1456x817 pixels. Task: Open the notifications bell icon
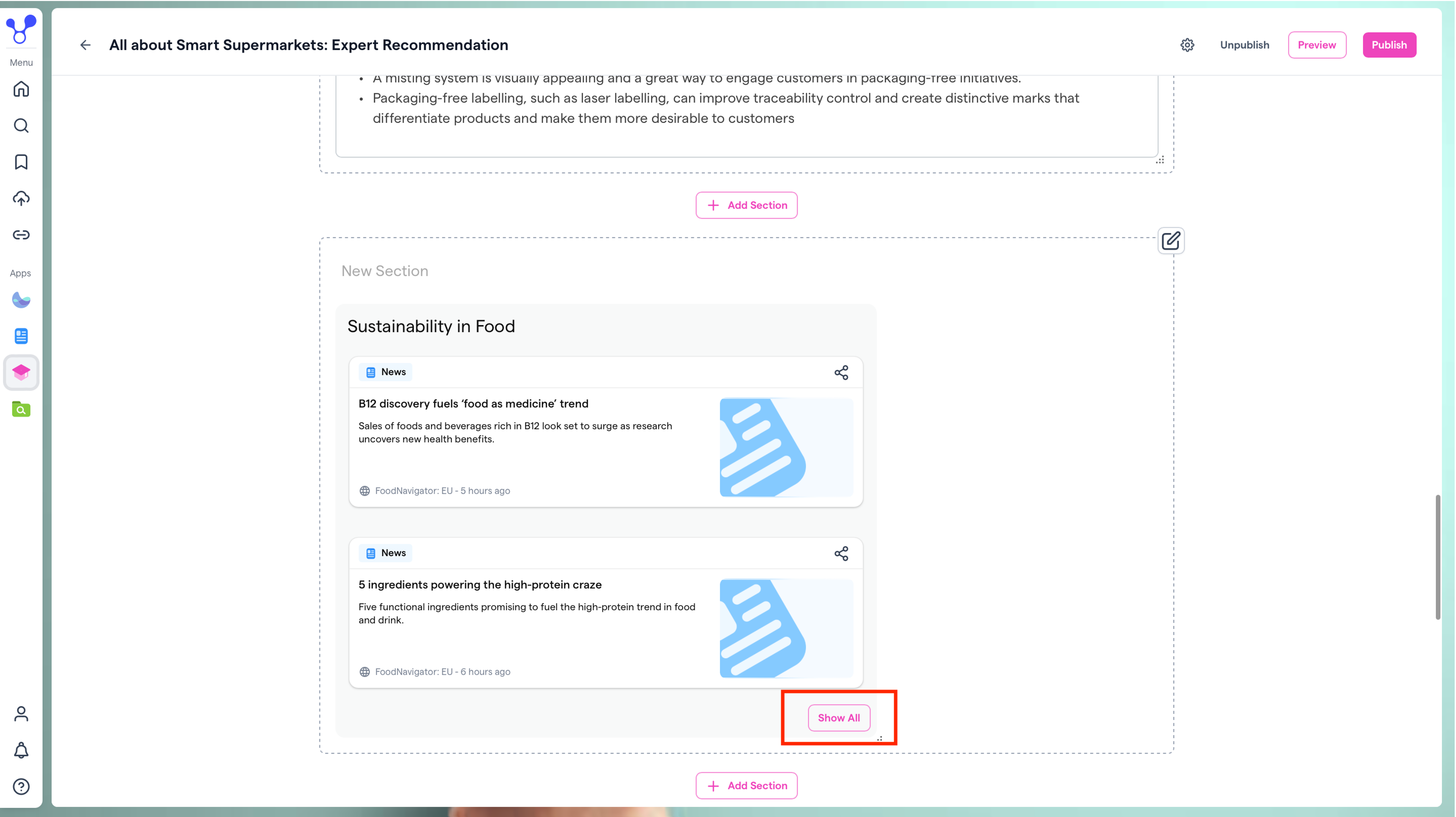point(21,750)
